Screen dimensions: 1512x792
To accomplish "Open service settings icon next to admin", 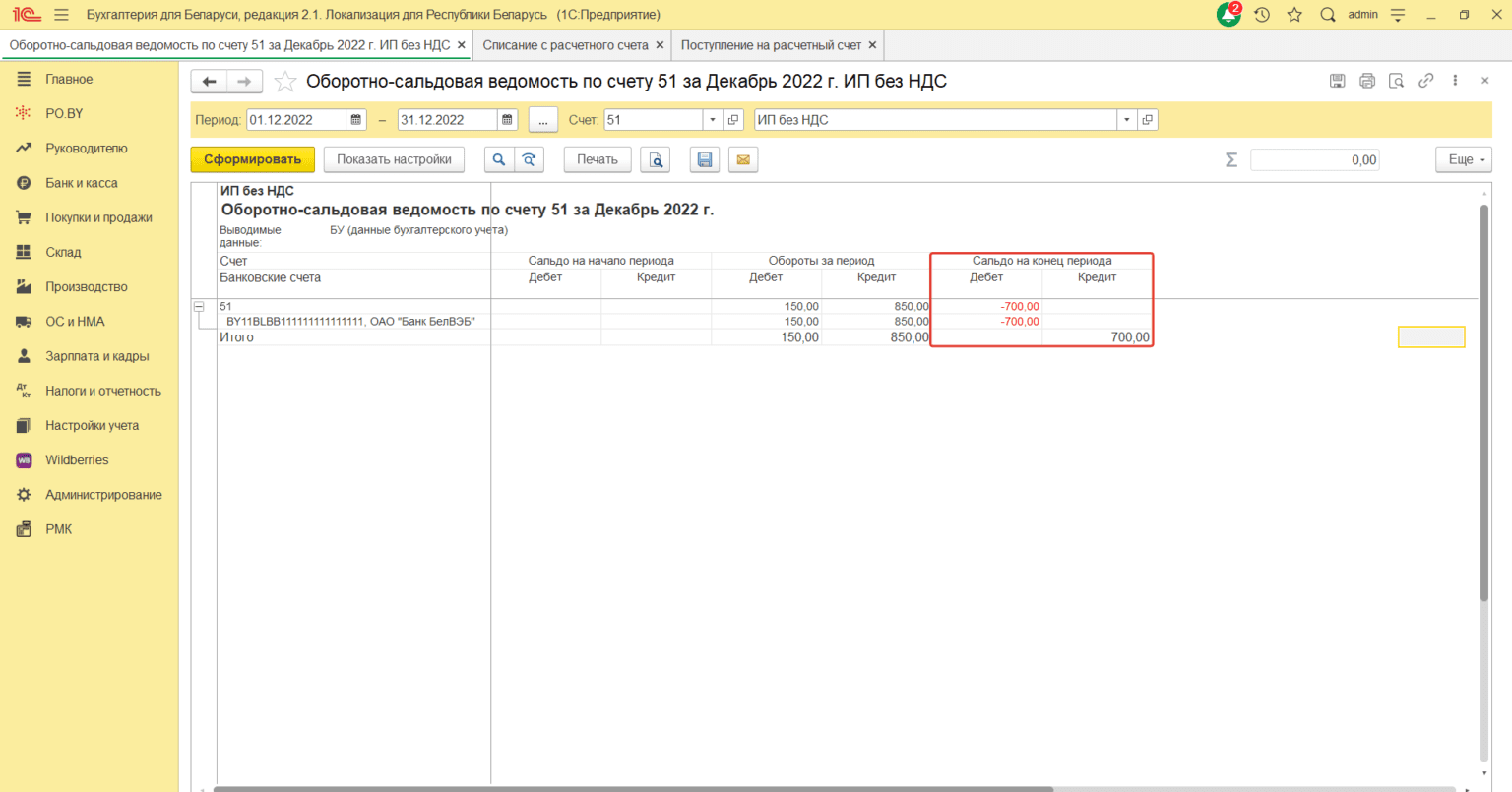I will click(1397, 15).
